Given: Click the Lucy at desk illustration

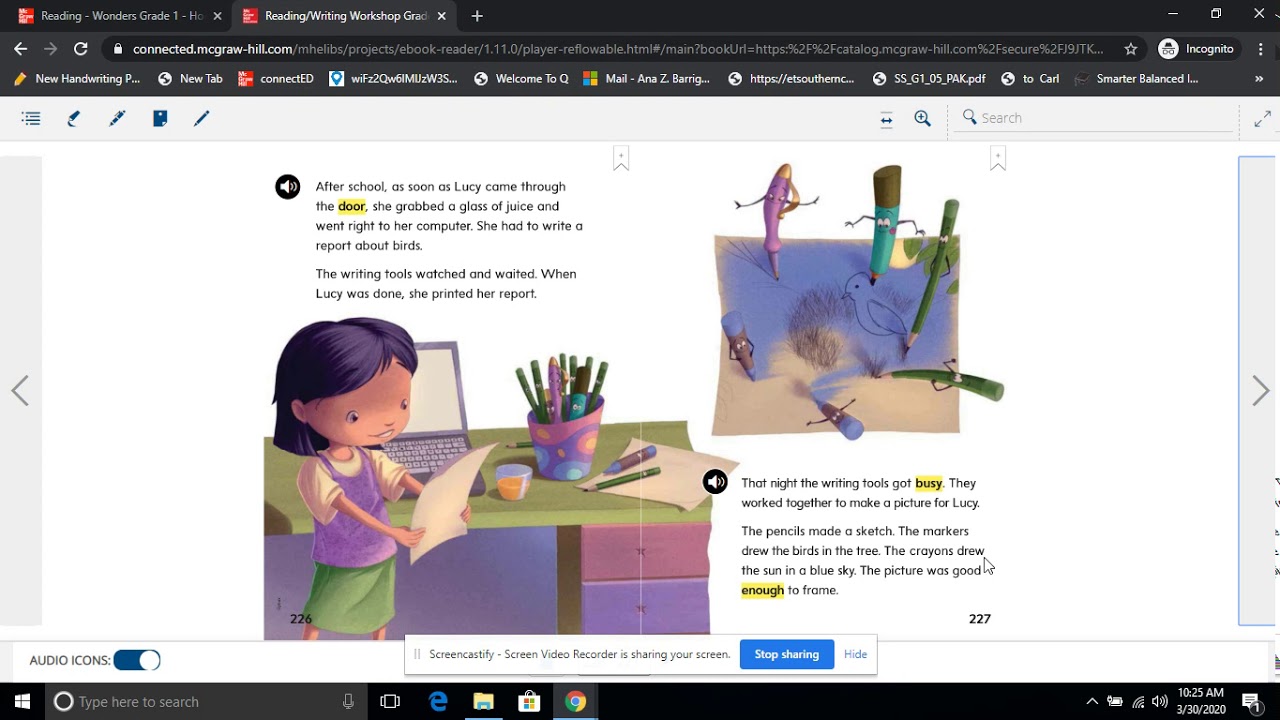Looking at the screenshot, I should [487, 477].
